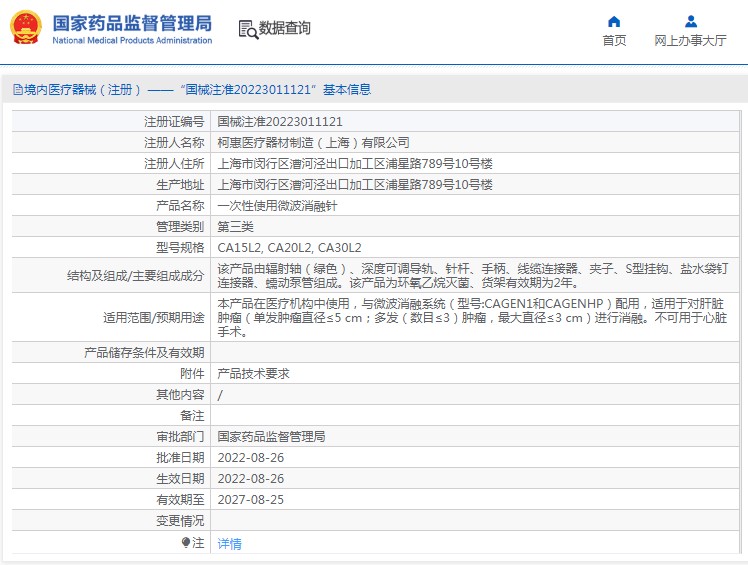748x565 pixels.
Task: Select expiry date 2027-08-25
Action: pos(250,500)
